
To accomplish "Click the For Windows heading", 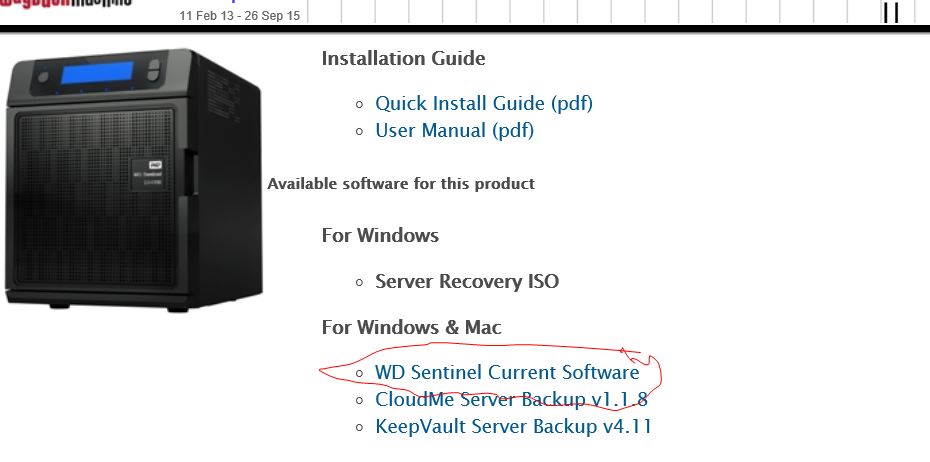I will point(380,235).
